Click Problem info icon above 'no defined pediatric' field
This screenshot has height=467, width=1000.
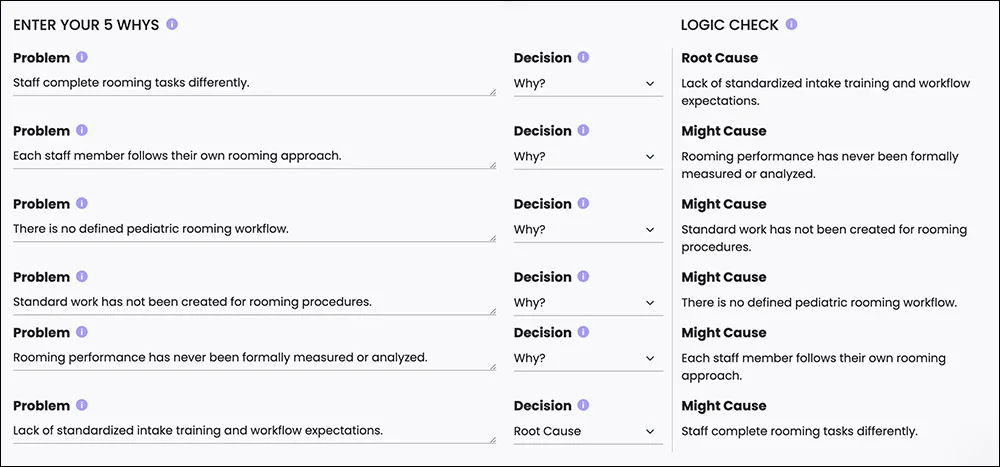(82, 204)
